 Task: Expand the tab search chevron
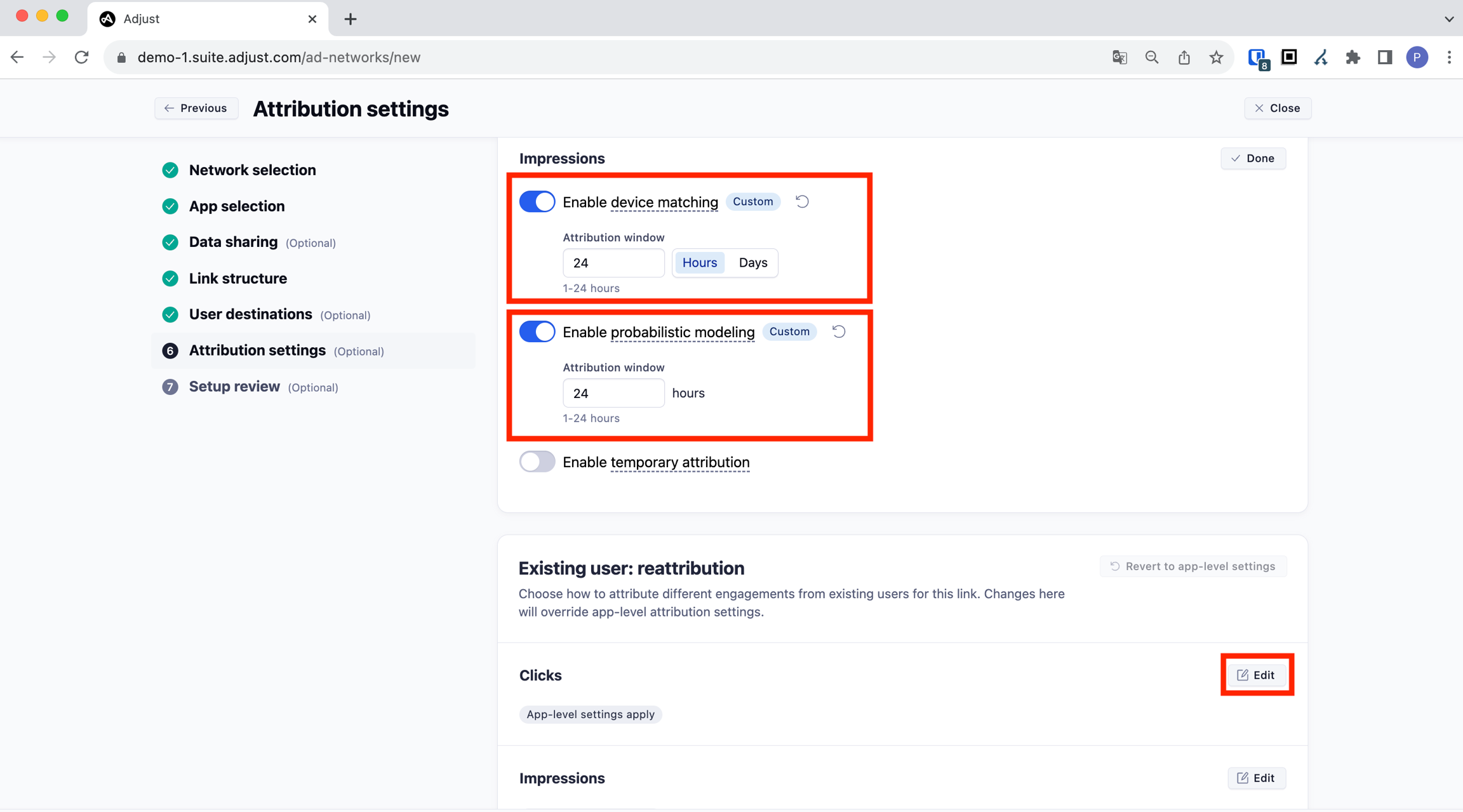1449,19
